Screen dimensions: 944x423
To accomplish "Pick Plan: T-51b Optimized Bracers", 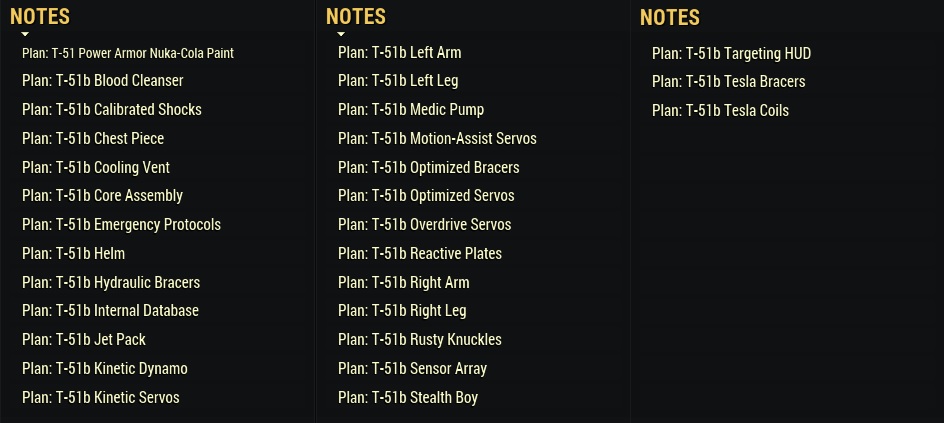I will pos(428,168).
